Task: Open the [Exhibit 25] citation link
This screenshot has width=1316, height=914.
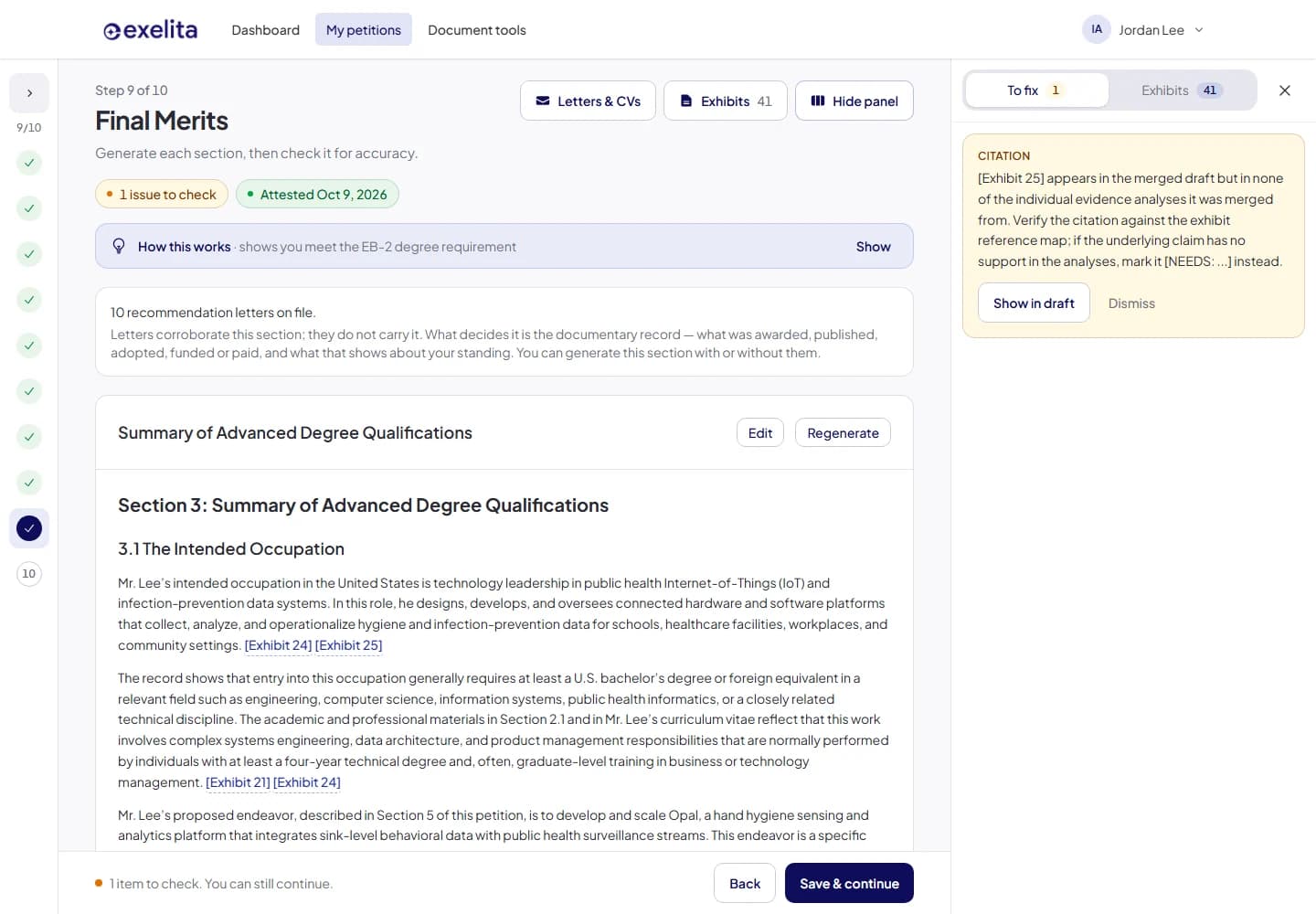Action: click(349, 645)
